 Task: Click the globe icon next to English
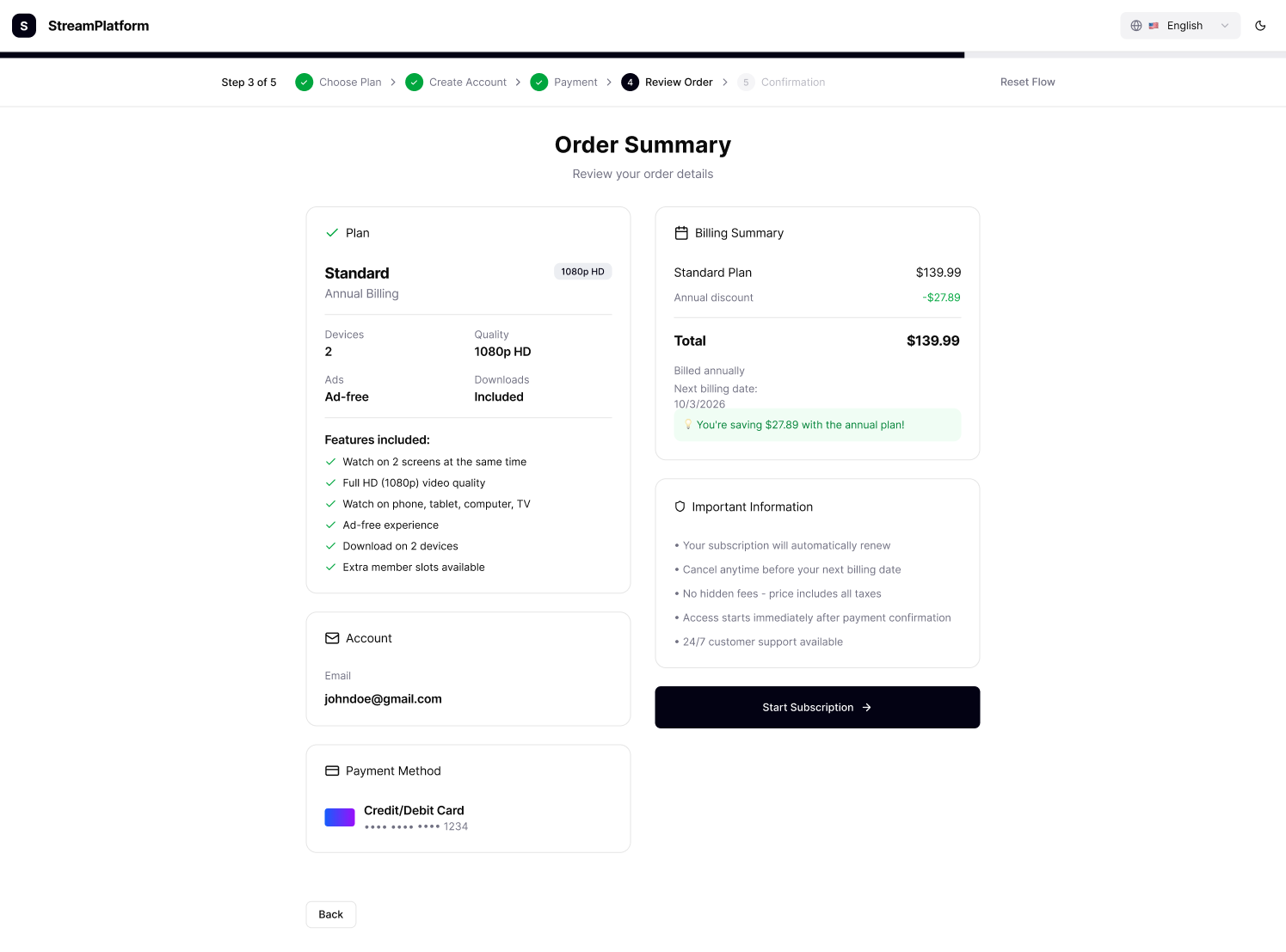click(1135, 26)
